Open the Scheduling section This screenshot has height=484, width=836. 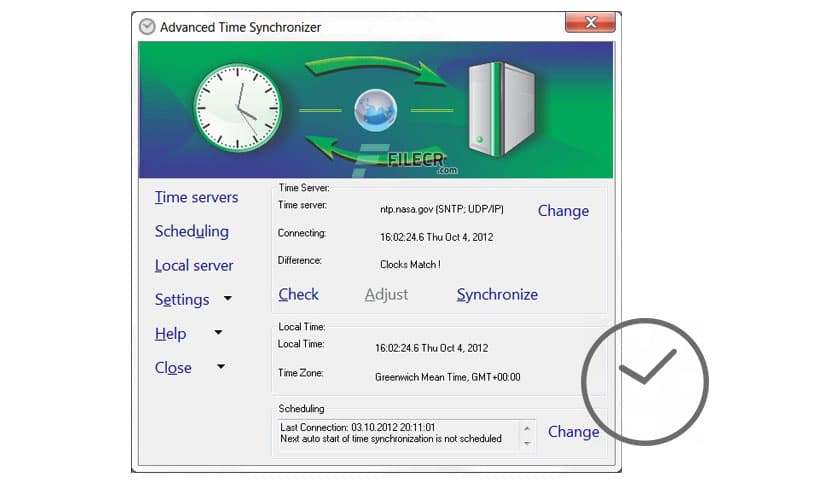tap(191, 231)
